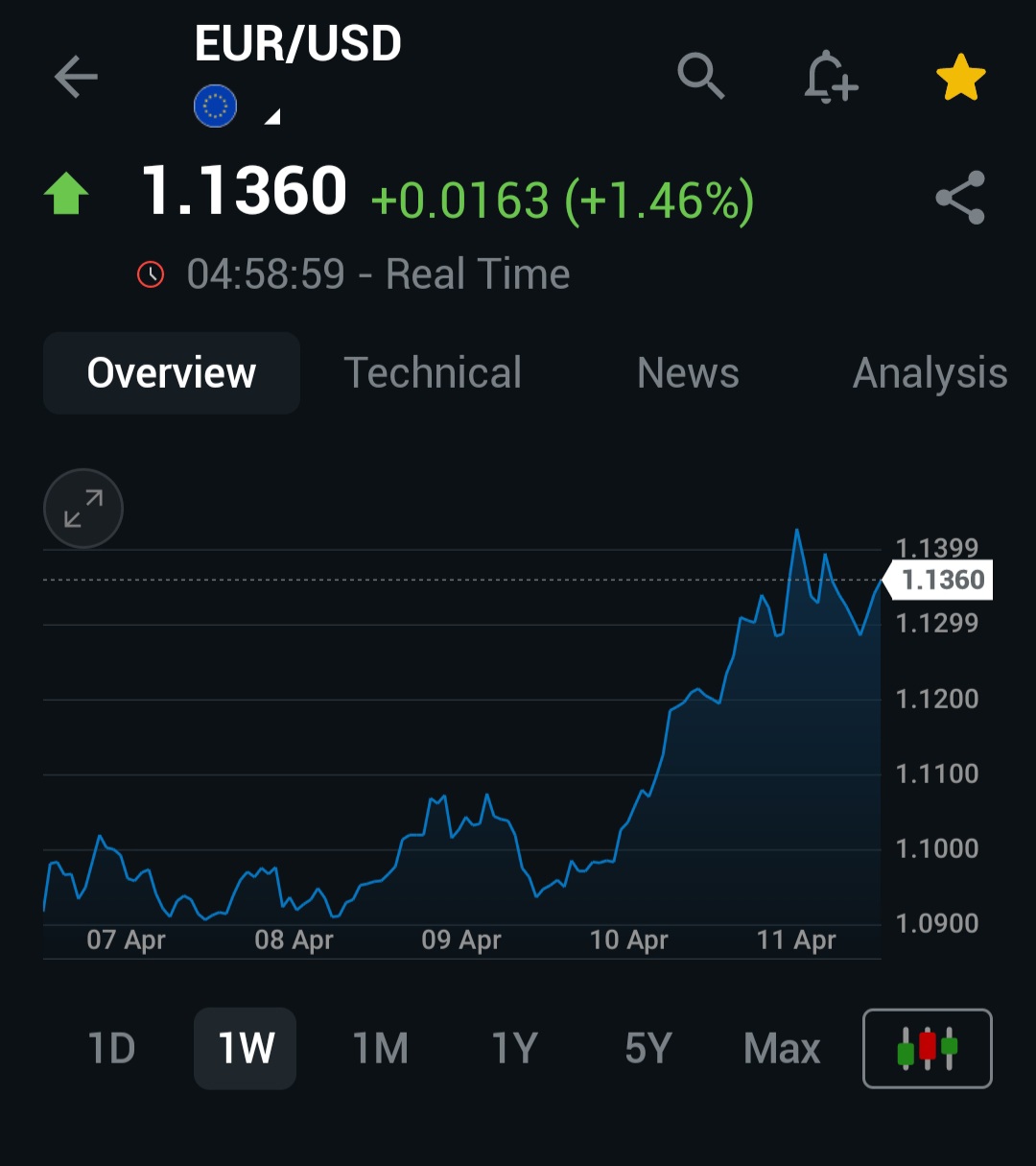Toggle the yellow favorite star
Screen dimensions: 1036x1166
tap(960, 78)
